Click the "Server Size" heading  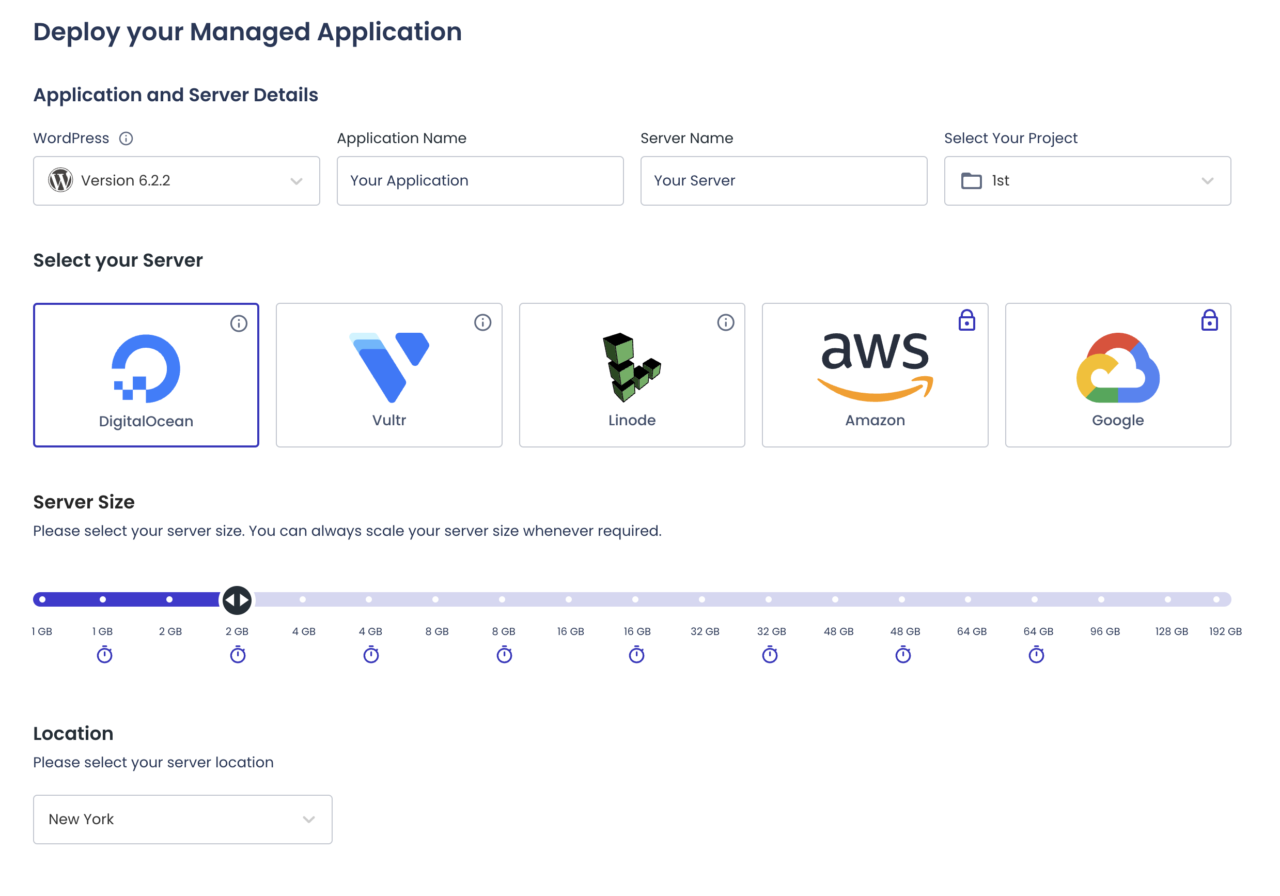[84, 502]
